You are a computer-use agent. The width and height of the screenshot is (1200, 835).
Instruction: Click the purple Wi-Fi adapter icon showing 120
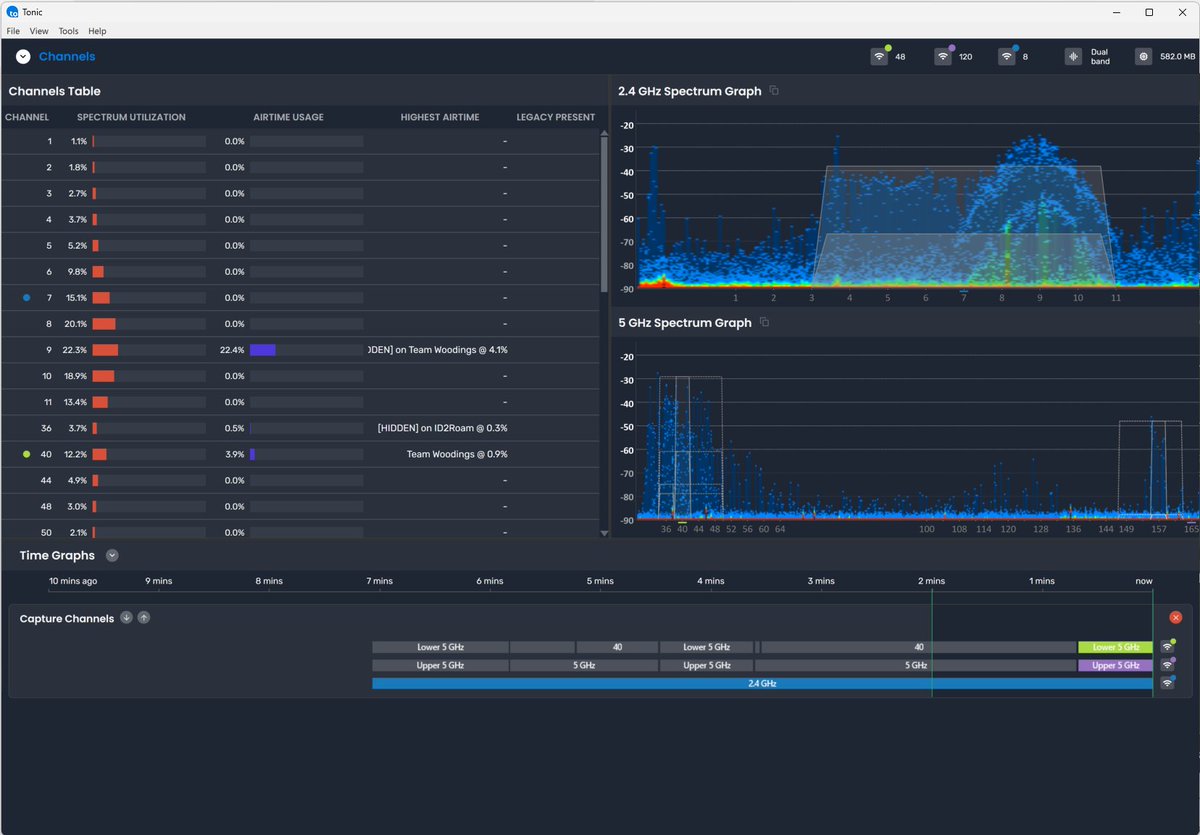(943, 57)
